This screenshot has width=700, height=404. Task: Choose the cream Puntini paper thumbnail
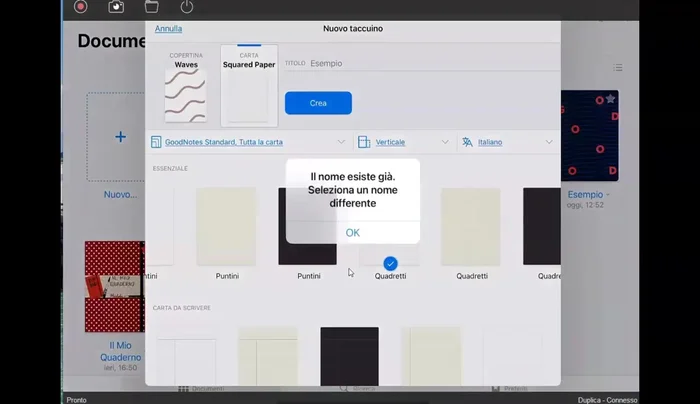[226, 227]
